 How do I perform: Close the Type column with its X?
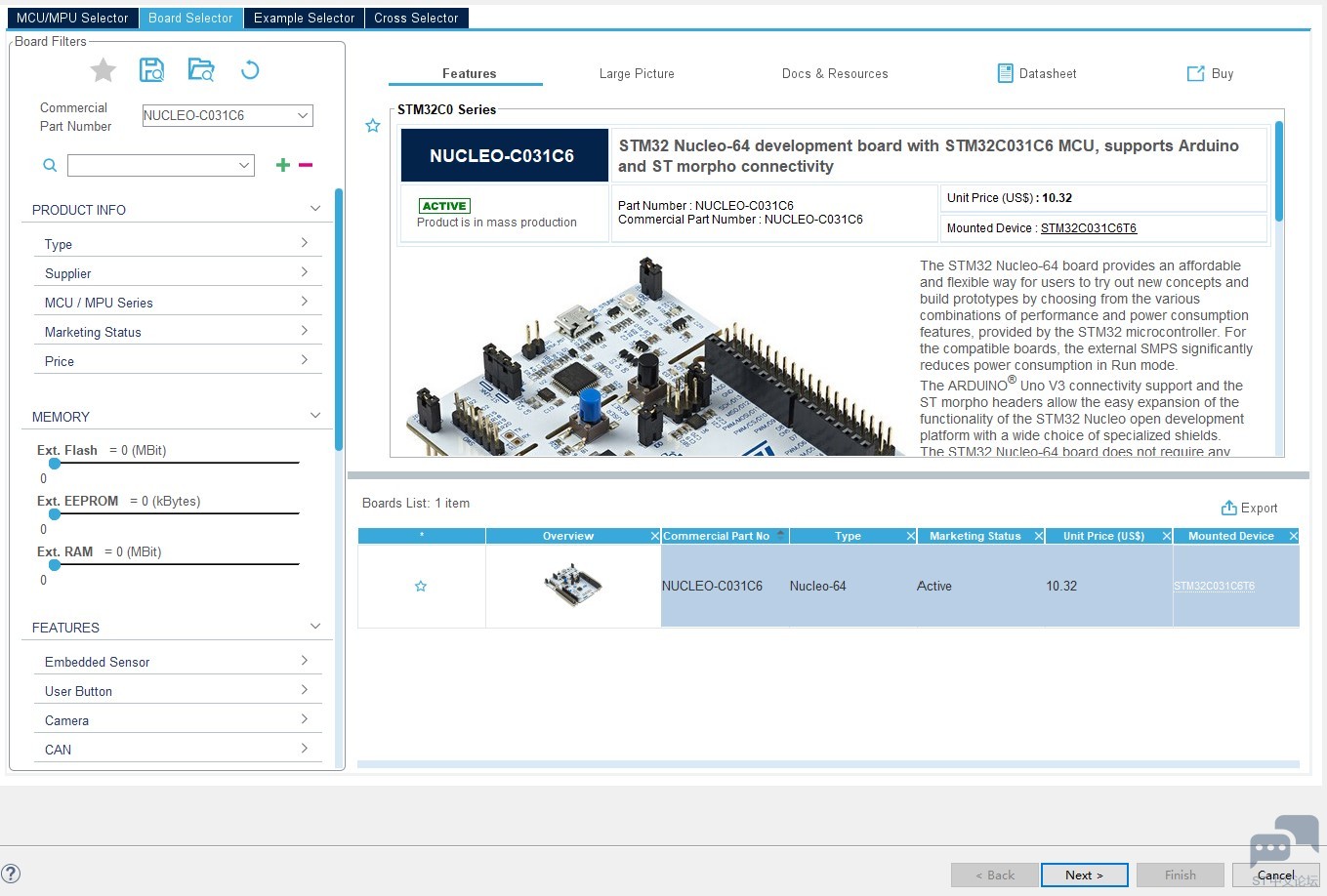[911, 536]
